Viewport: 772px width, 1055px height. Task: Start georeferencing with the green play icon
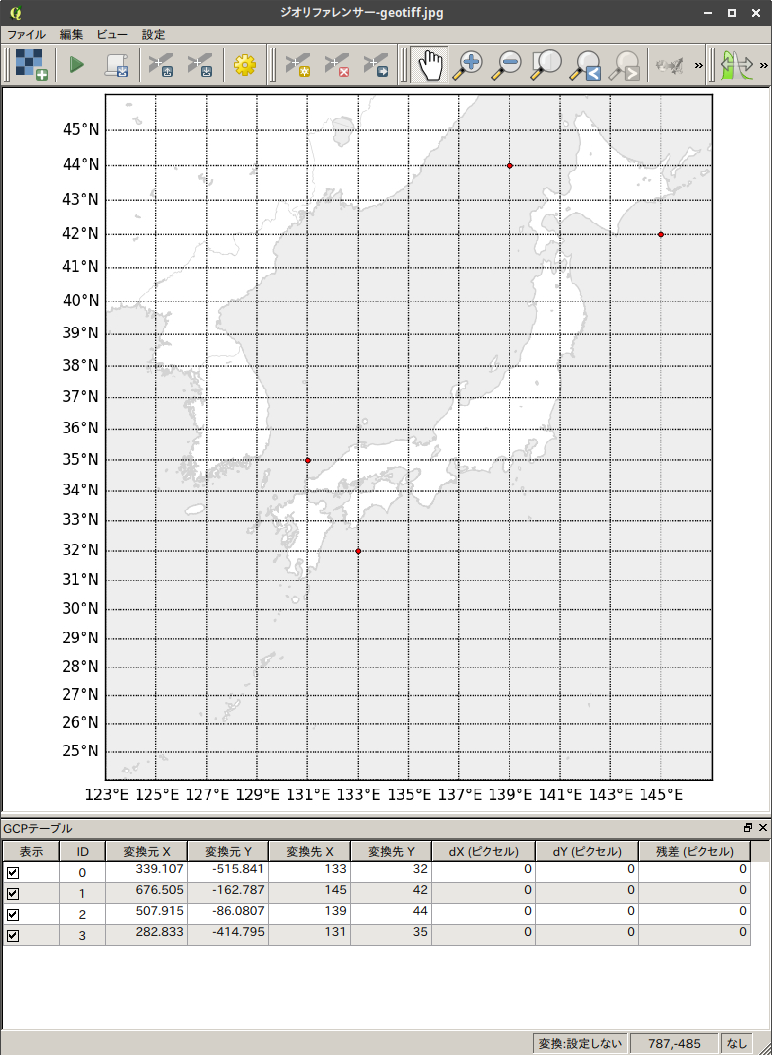coord(77,65)
